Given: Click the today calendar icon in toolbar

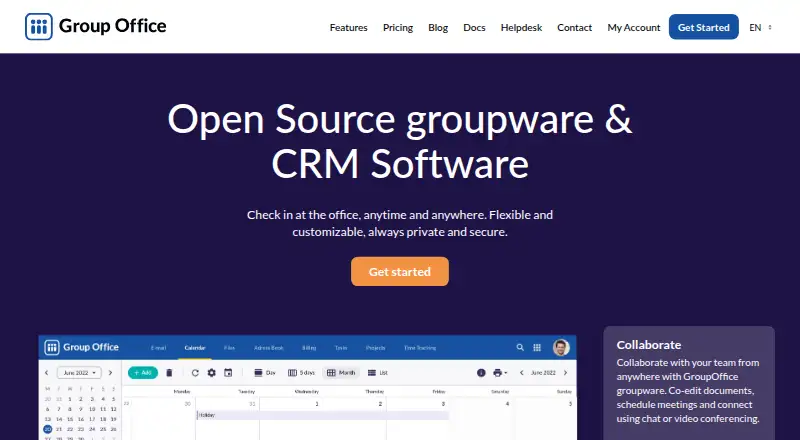Looking at the screenshot, I should [x=228, y=373].
